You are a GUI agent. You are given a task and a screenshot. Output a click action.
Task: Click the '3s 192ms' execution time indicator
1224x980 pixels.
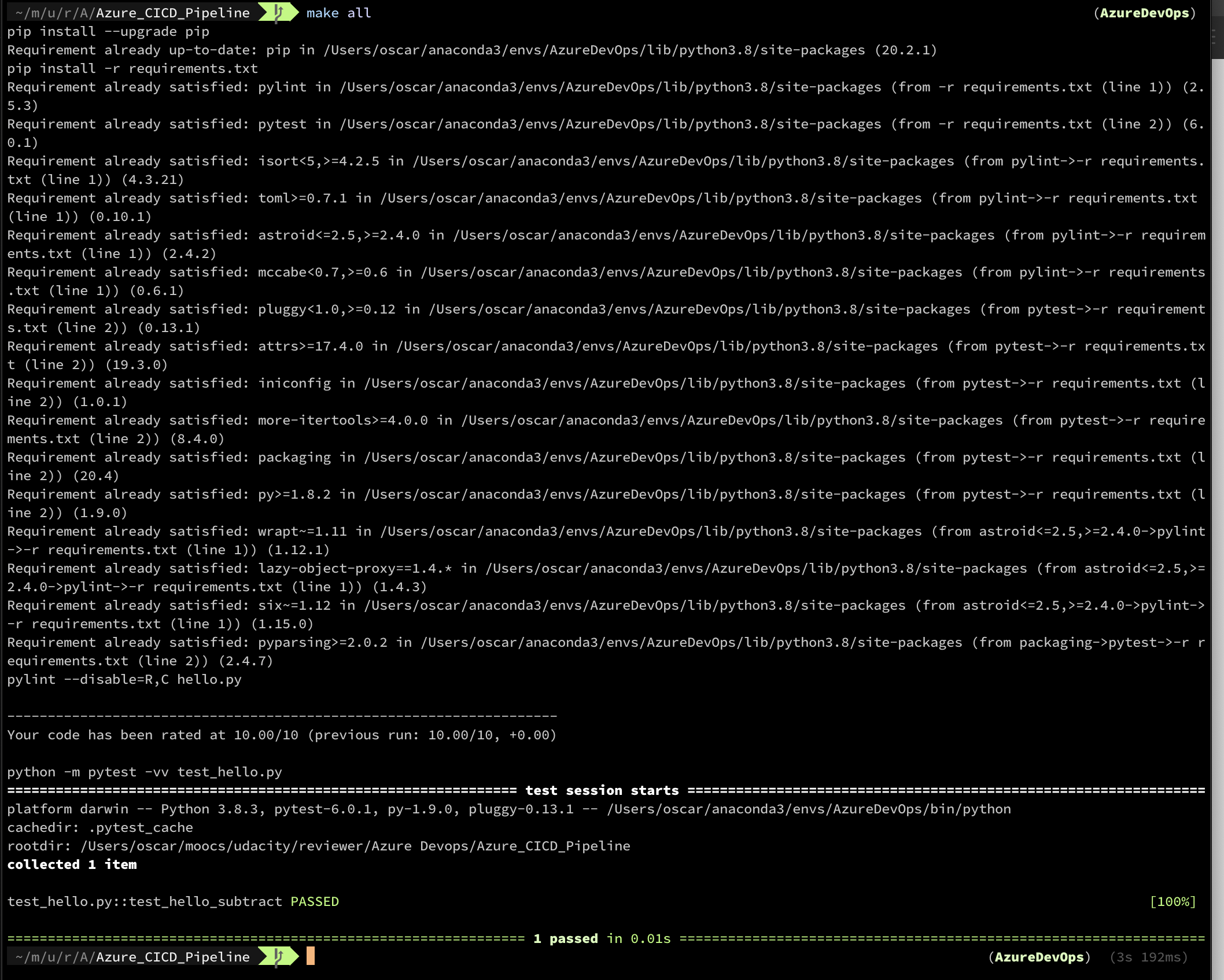(1148, 957)
